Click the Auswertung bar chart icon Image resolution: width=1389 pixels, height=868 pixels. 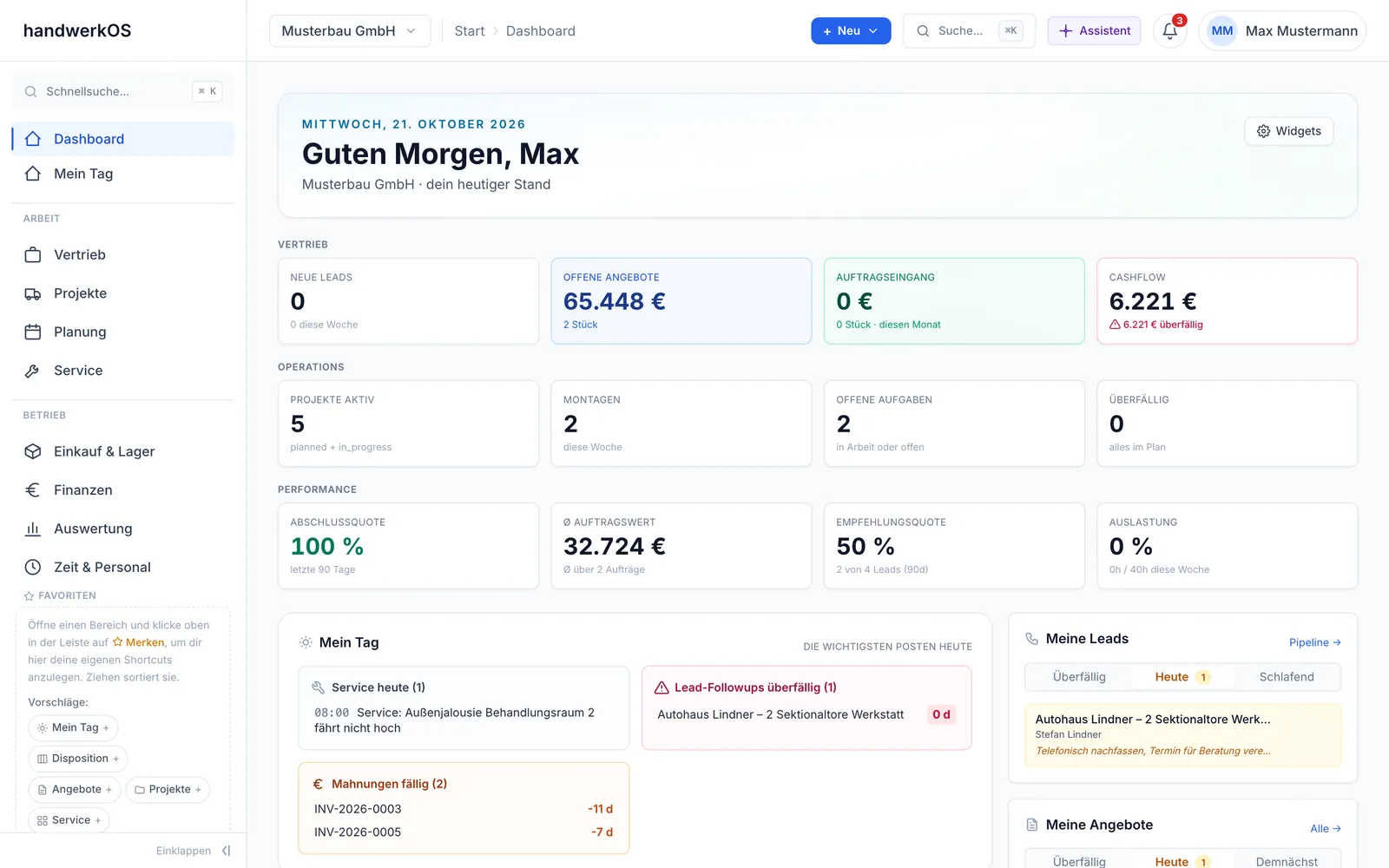pos(33,529)
